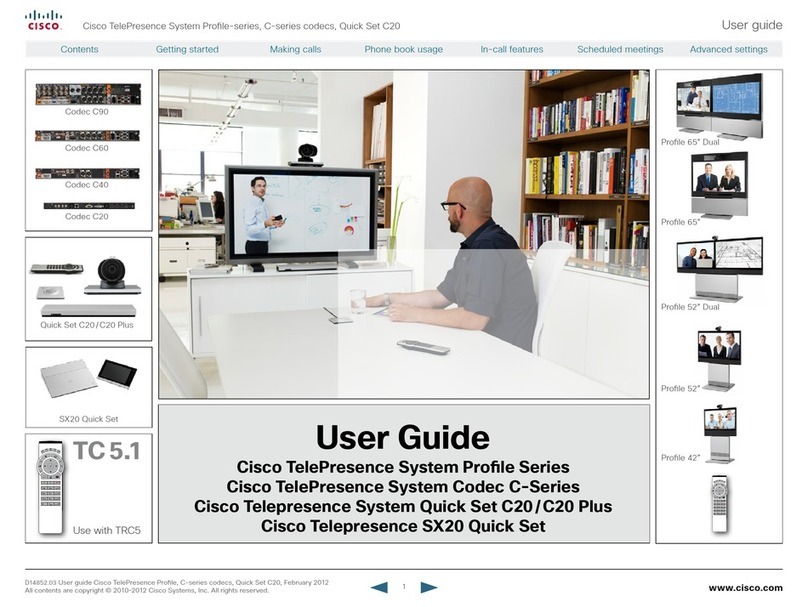808x607 pixels.
Task: Open the Profile 52" Dual thumbnail
Action: point(719,269)
